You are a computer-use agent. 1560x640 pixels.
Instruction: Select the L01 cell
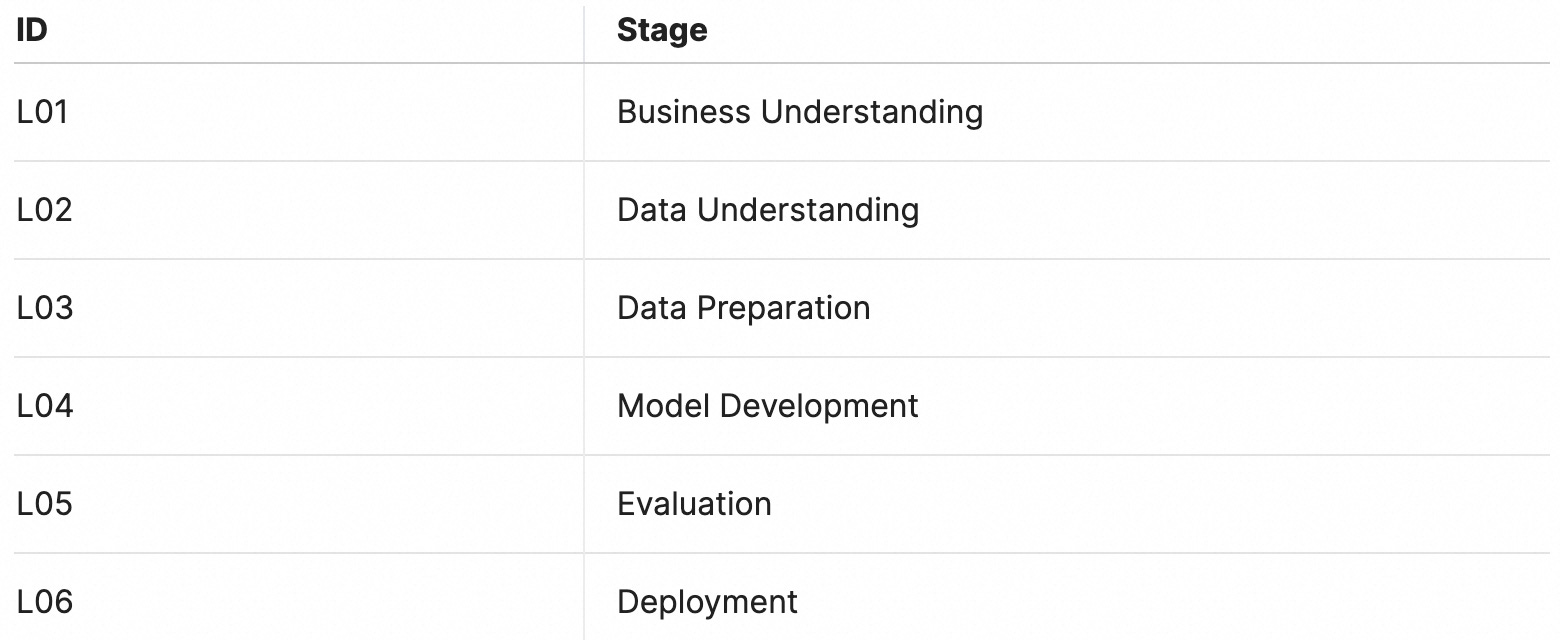click(298, 112)
